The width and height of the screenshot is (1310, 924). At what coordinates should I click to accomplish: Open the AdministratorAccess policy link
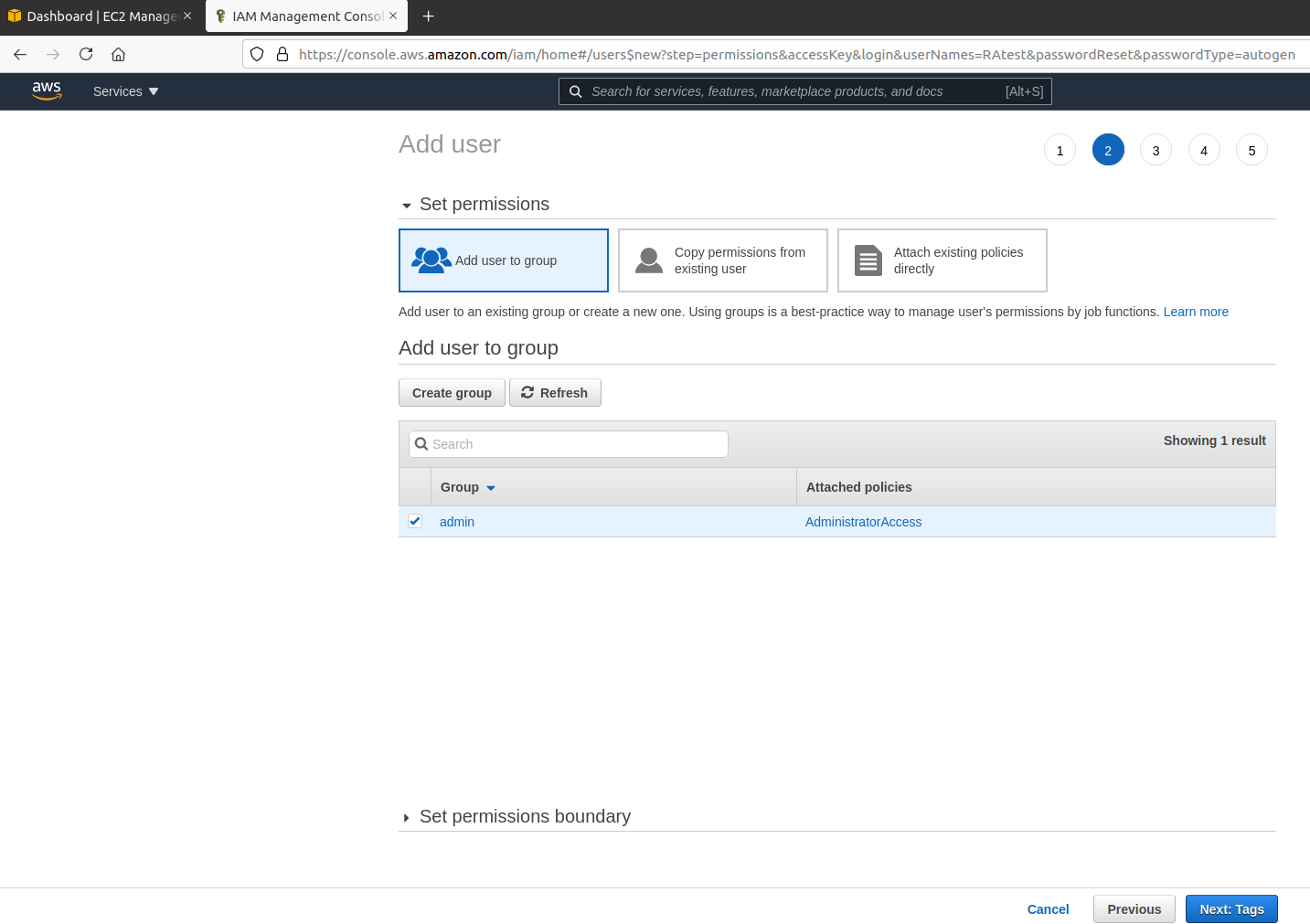863,522
